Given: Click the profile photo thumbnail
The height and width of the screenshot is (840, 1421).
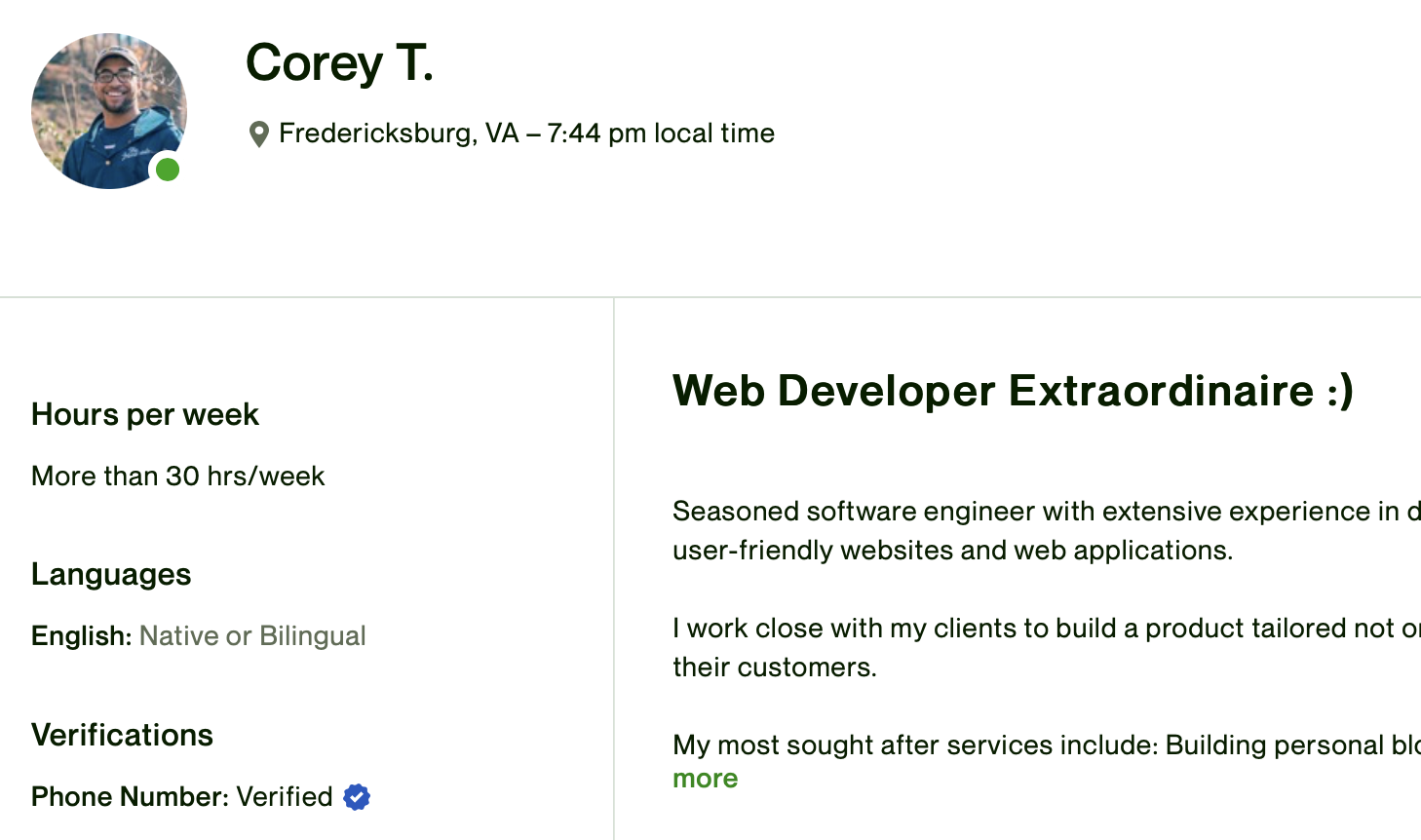Looking at the screenshot, I should click(x=109, y=111).
